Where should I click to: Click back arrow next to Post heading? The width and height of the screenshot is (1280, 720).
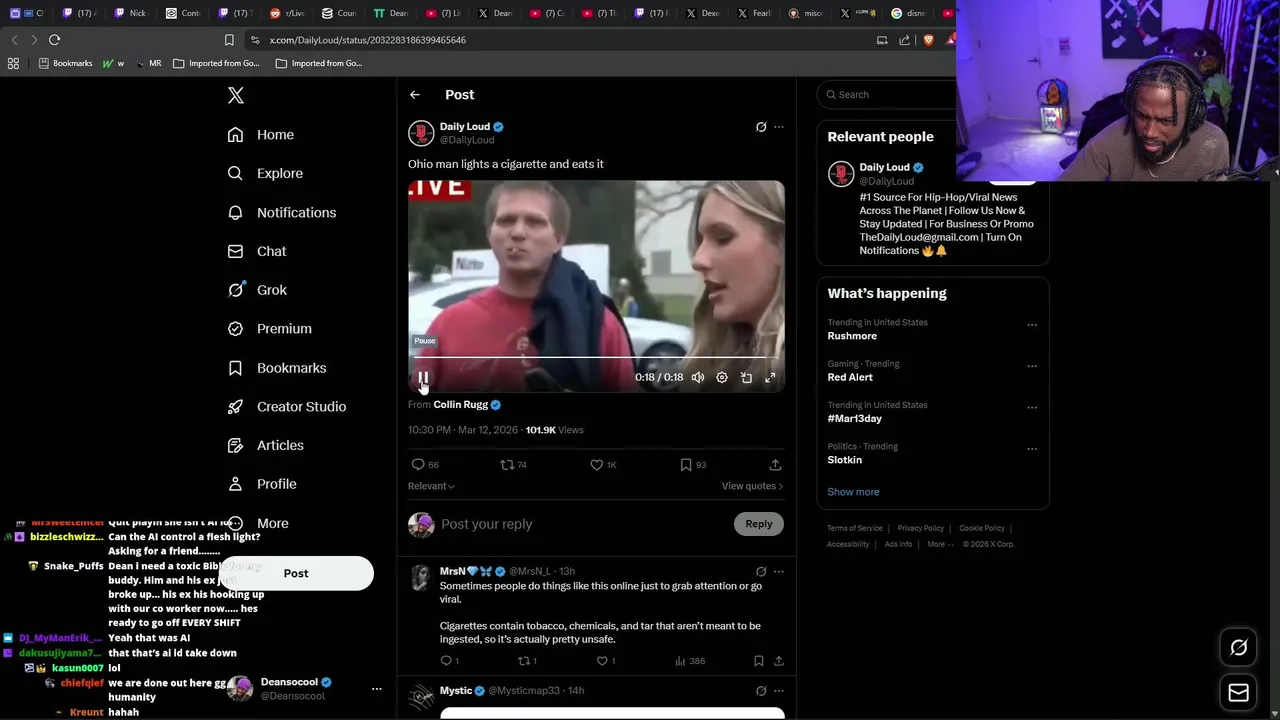point(415,95)
